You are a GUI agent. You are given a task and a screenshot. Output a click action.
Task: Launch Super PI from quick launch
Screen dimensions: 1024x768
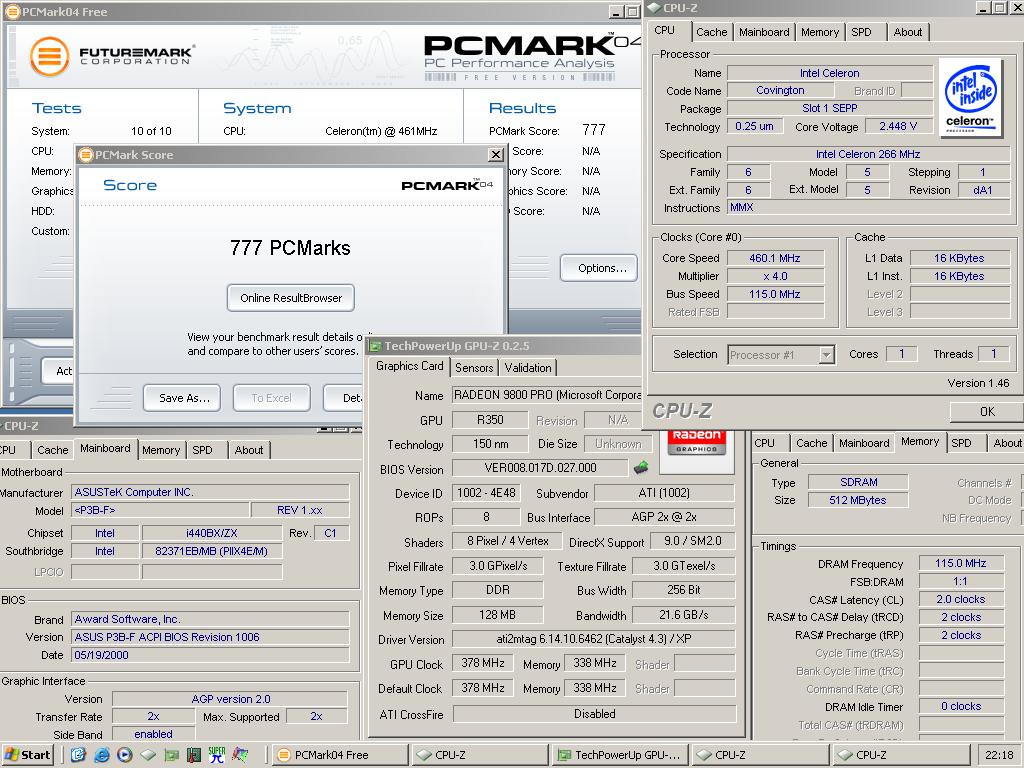(x=217, y=755)
